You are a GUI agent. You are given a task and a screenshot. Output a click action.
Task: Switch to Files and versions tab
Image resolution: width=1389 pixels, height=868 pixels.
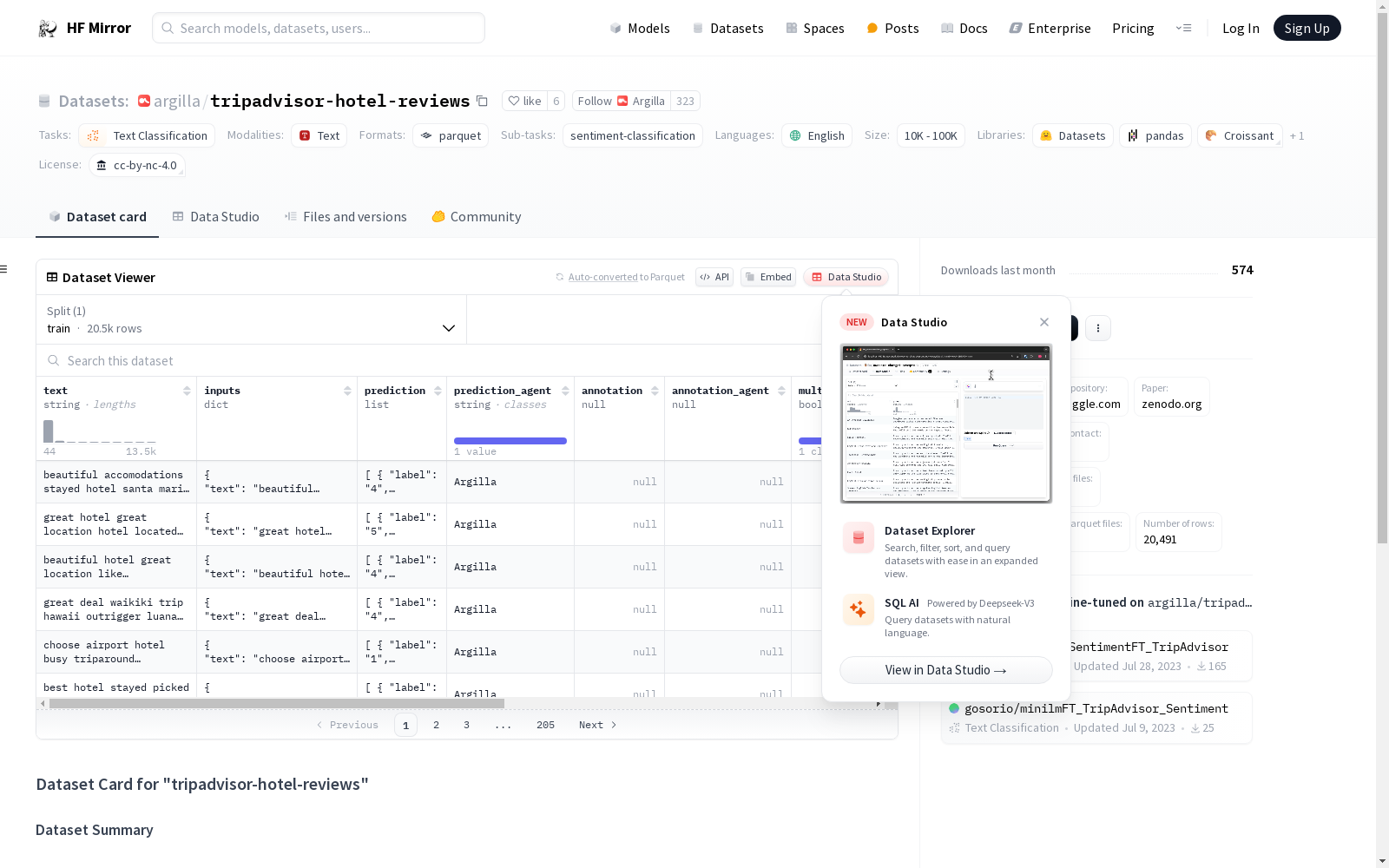pyautogui.click(x=346, y=217)
